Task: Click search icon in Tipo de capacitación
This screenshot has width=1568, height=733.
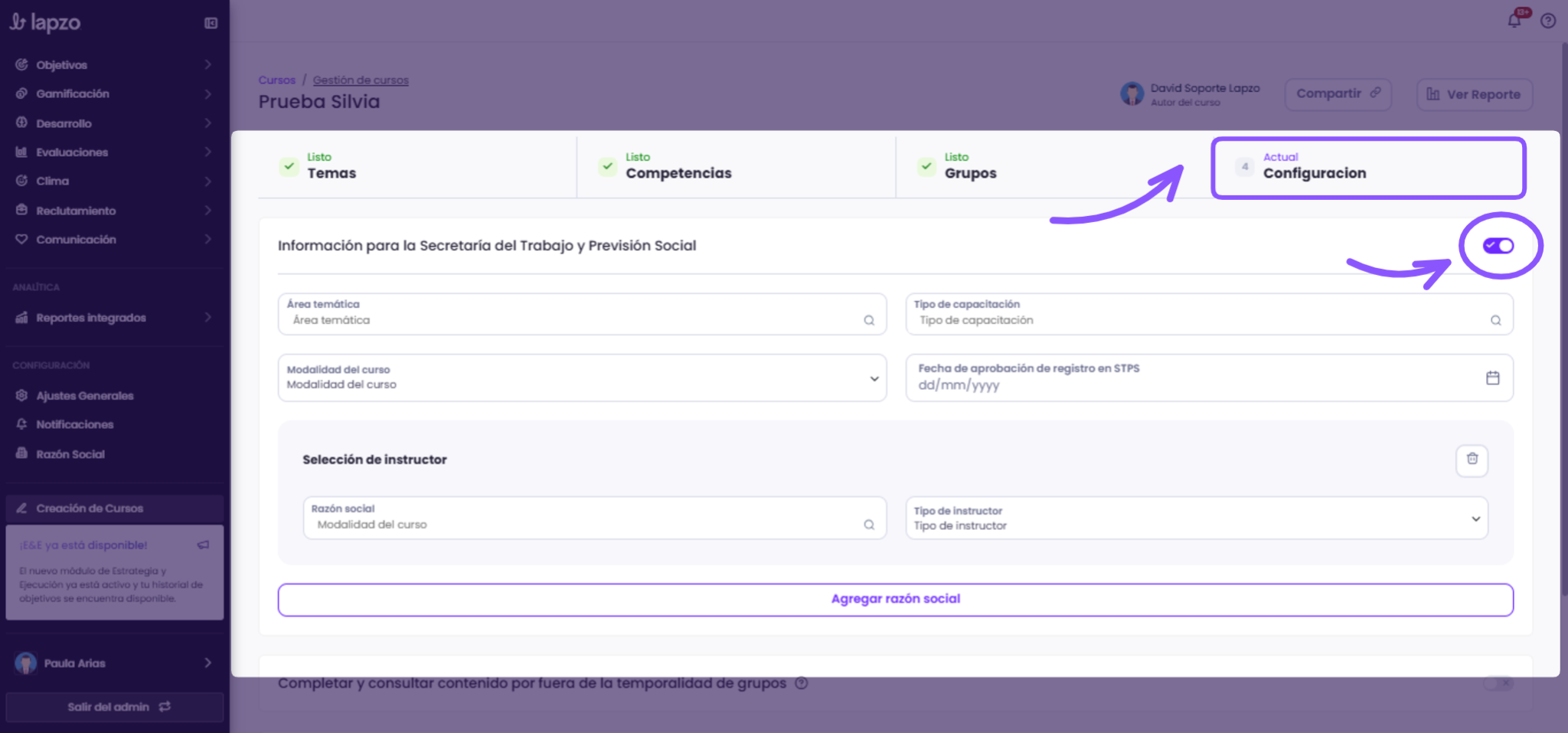Action: pos(1495,320)
